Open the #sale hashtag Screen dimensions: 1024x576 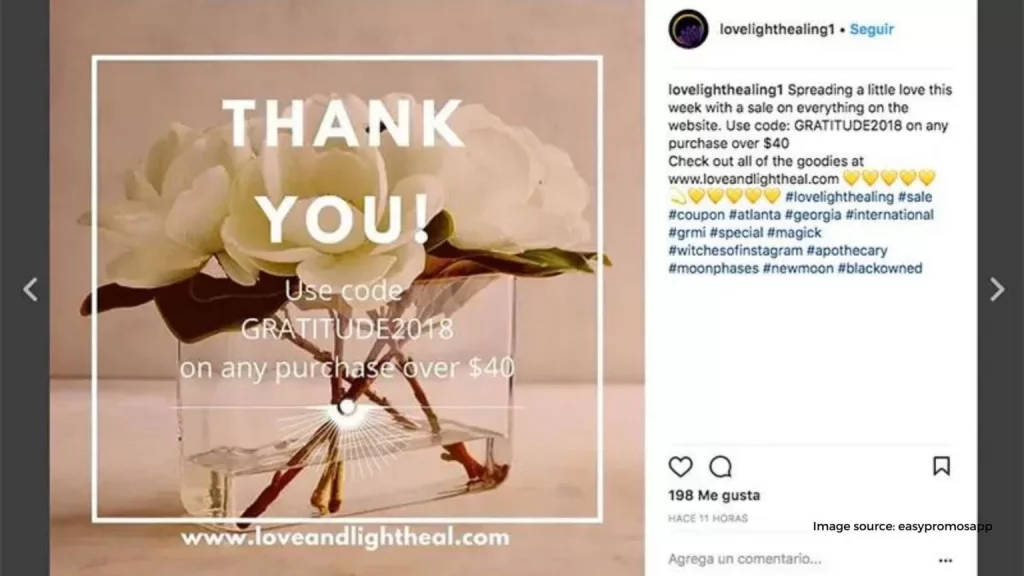[x=915, y=197]
